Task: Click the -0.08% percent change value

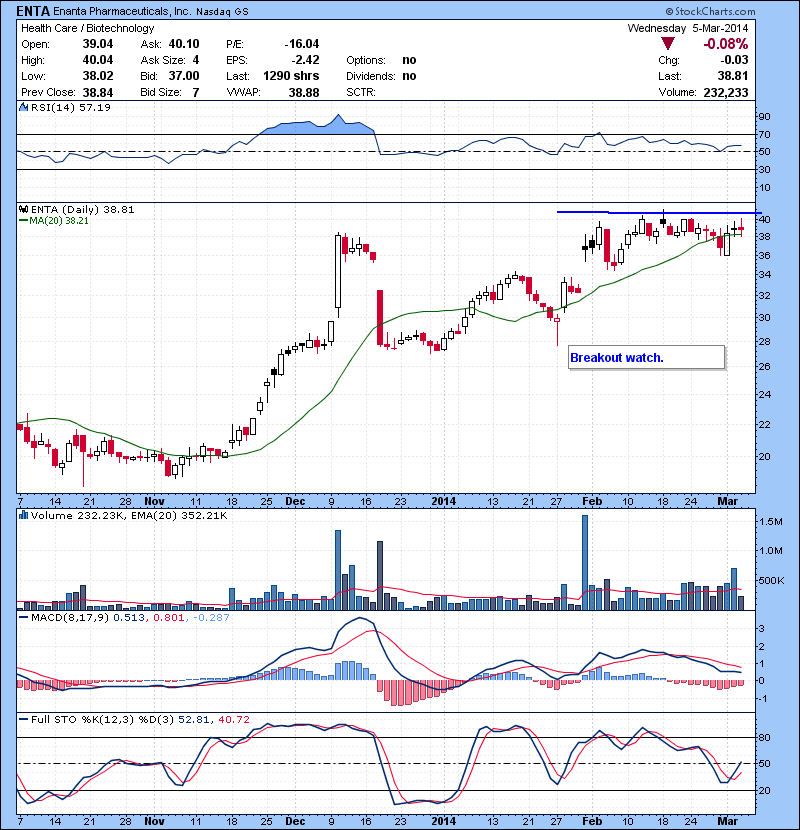Action: [725, 44]
